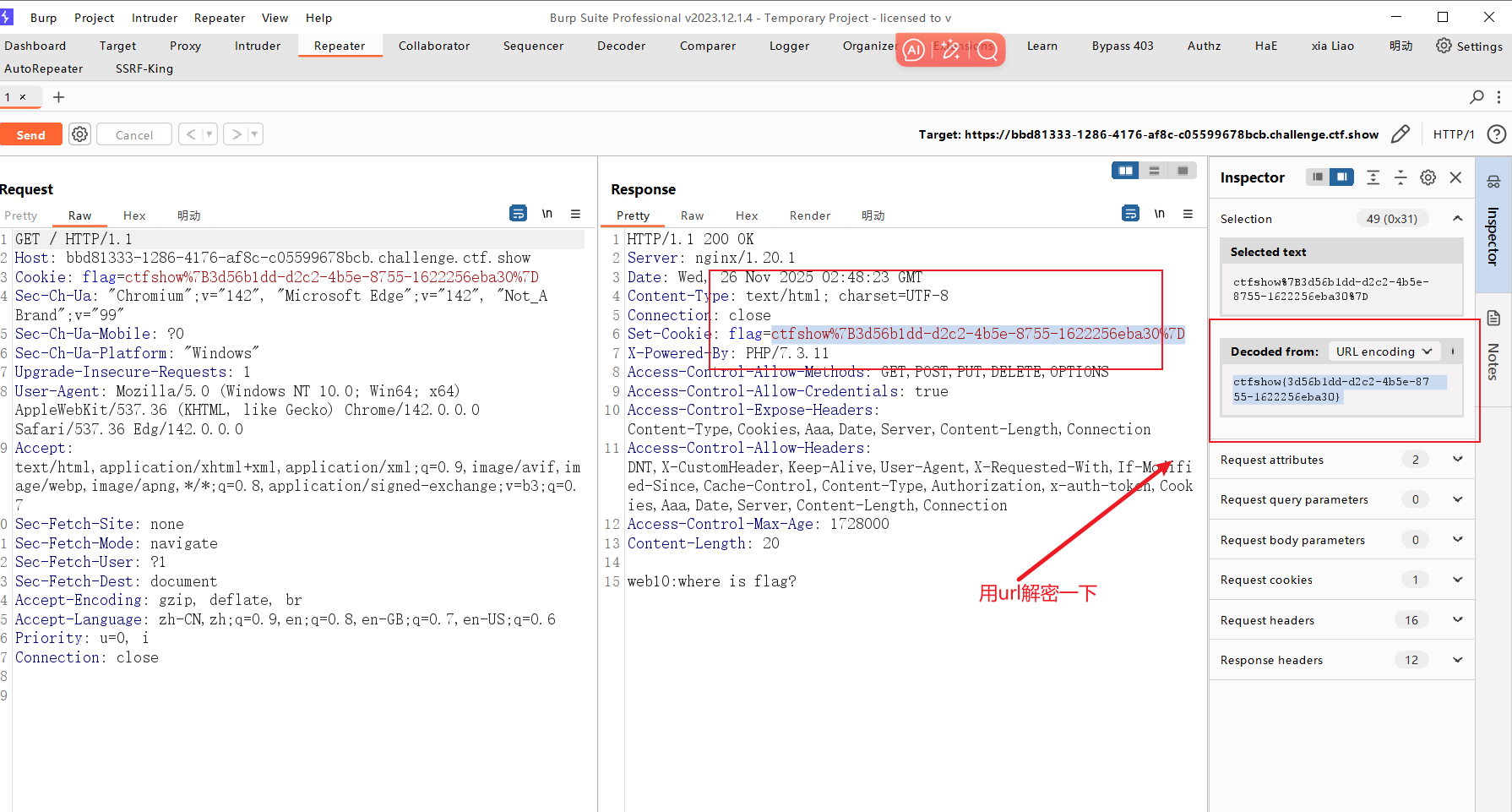The height and width of the screenshot is (812, 1512).
Task: Expand Request body parameters section
Action: [x=1457, y=540]
